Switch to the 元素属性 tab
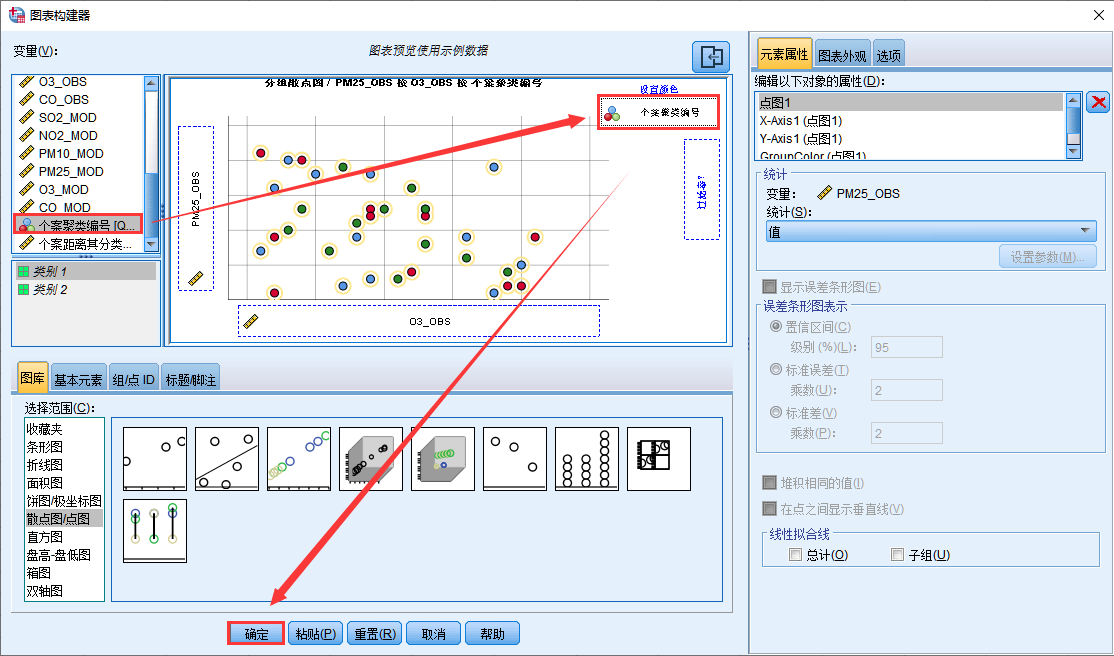Image resolution: width=1114 pixels, height=656 pixels. tap(784, 54)
